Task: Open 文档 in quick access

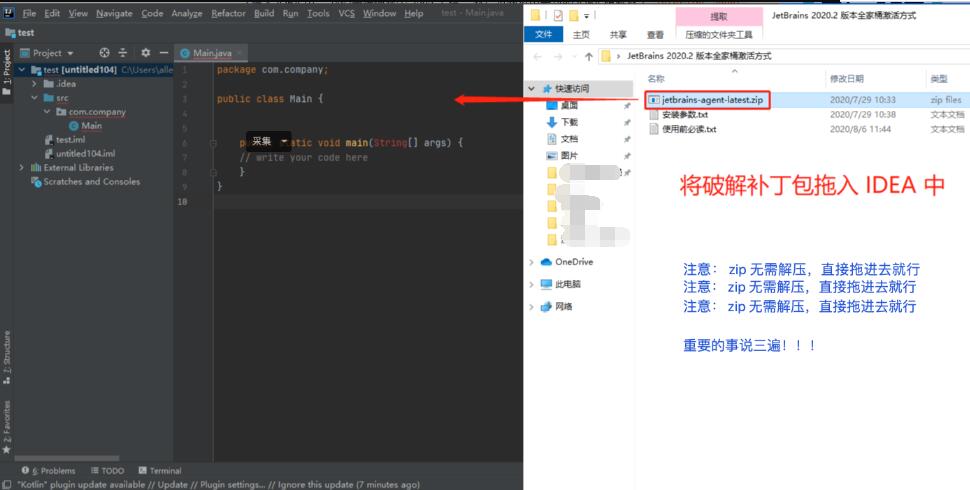Action: click(562, 139)
